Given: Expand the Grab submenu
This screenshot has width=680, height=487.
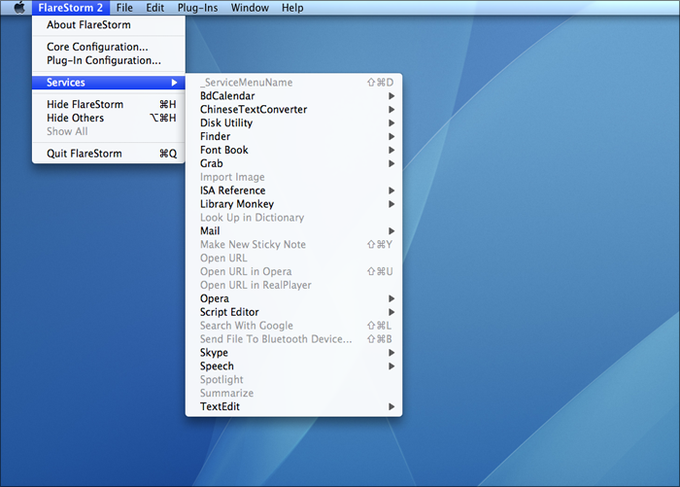Looking at the screenshot, I should 294,163.
